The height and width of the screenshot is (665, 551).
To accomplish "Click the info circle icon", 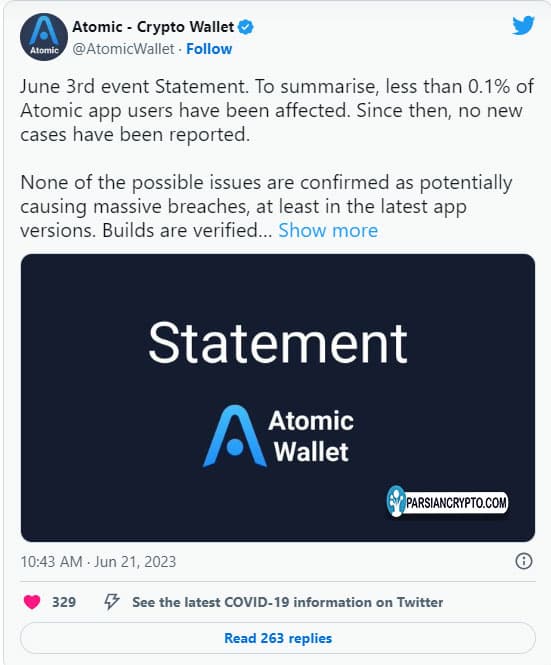I will pos(523,561).
